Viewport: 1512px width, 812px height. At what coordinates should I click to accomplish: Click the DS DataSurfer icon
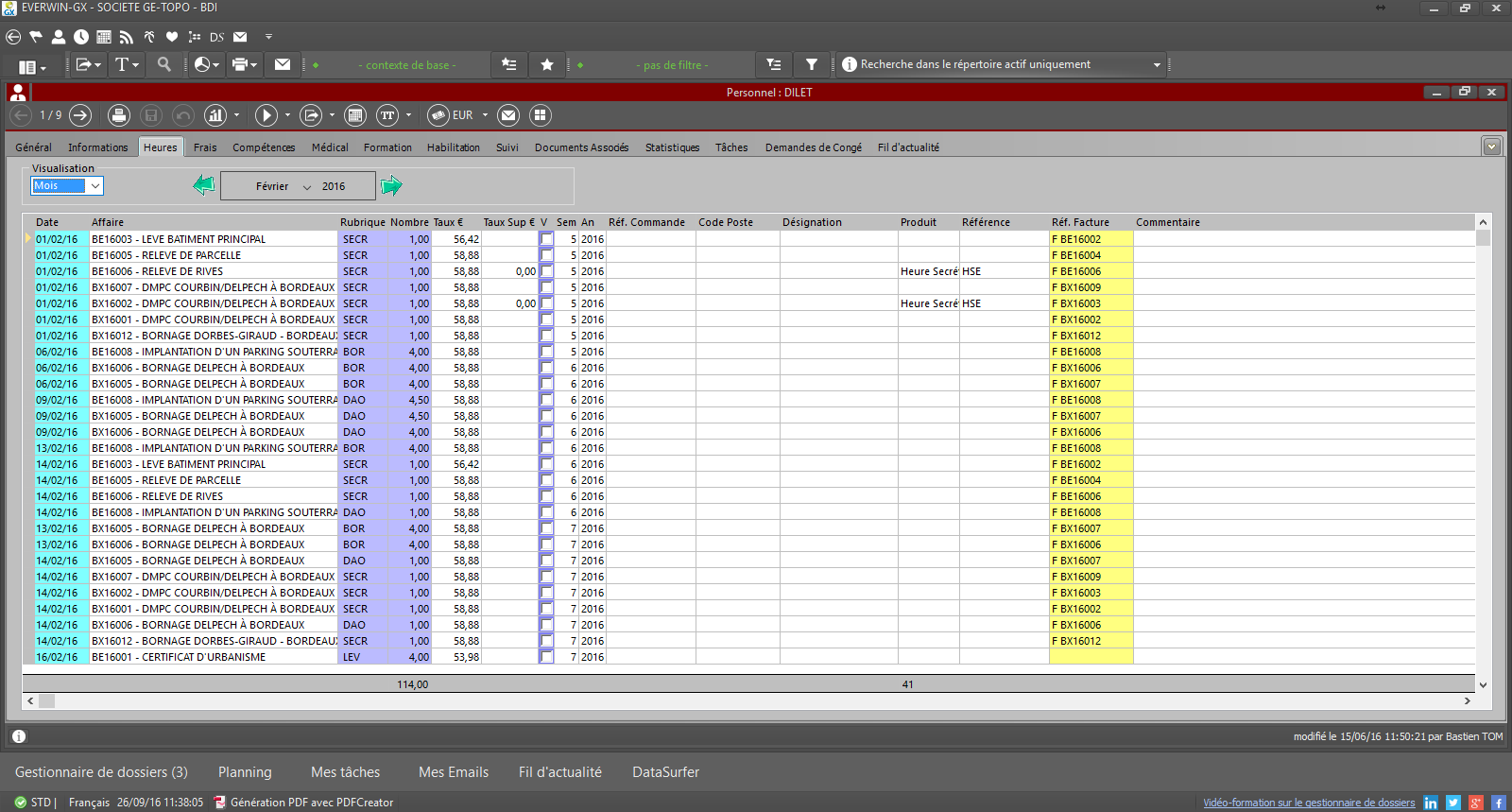[216, 37]
